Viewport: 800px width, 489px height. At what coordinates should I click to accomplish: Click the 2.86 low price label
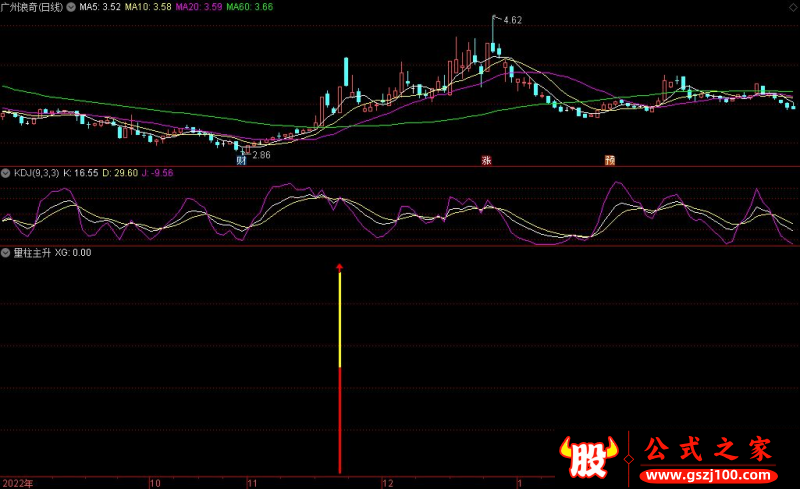[261, 155]
